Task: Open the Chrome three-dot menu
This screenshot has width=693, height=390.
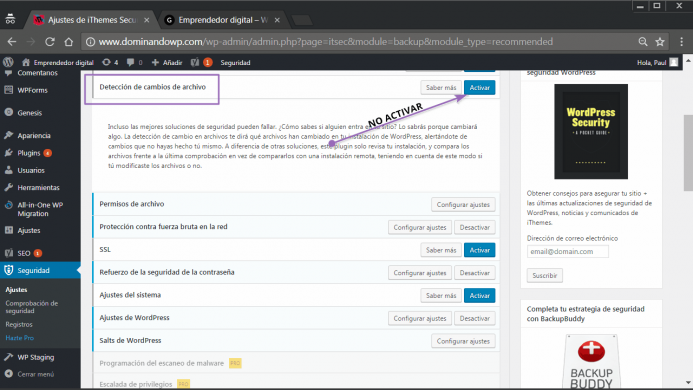Action: pos(681,42)
